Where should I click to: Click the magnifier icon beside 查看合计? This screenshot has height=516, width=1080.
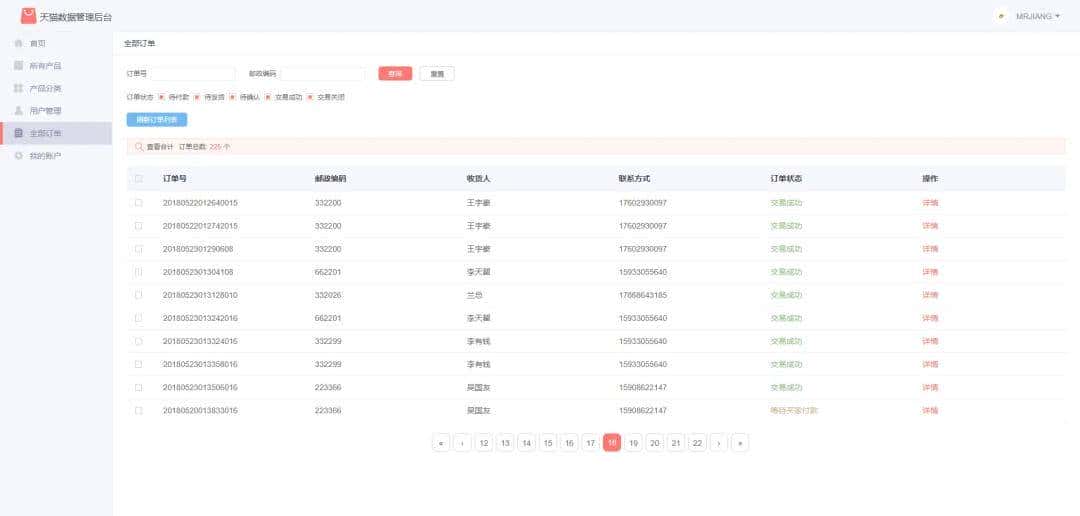point(139,147)
